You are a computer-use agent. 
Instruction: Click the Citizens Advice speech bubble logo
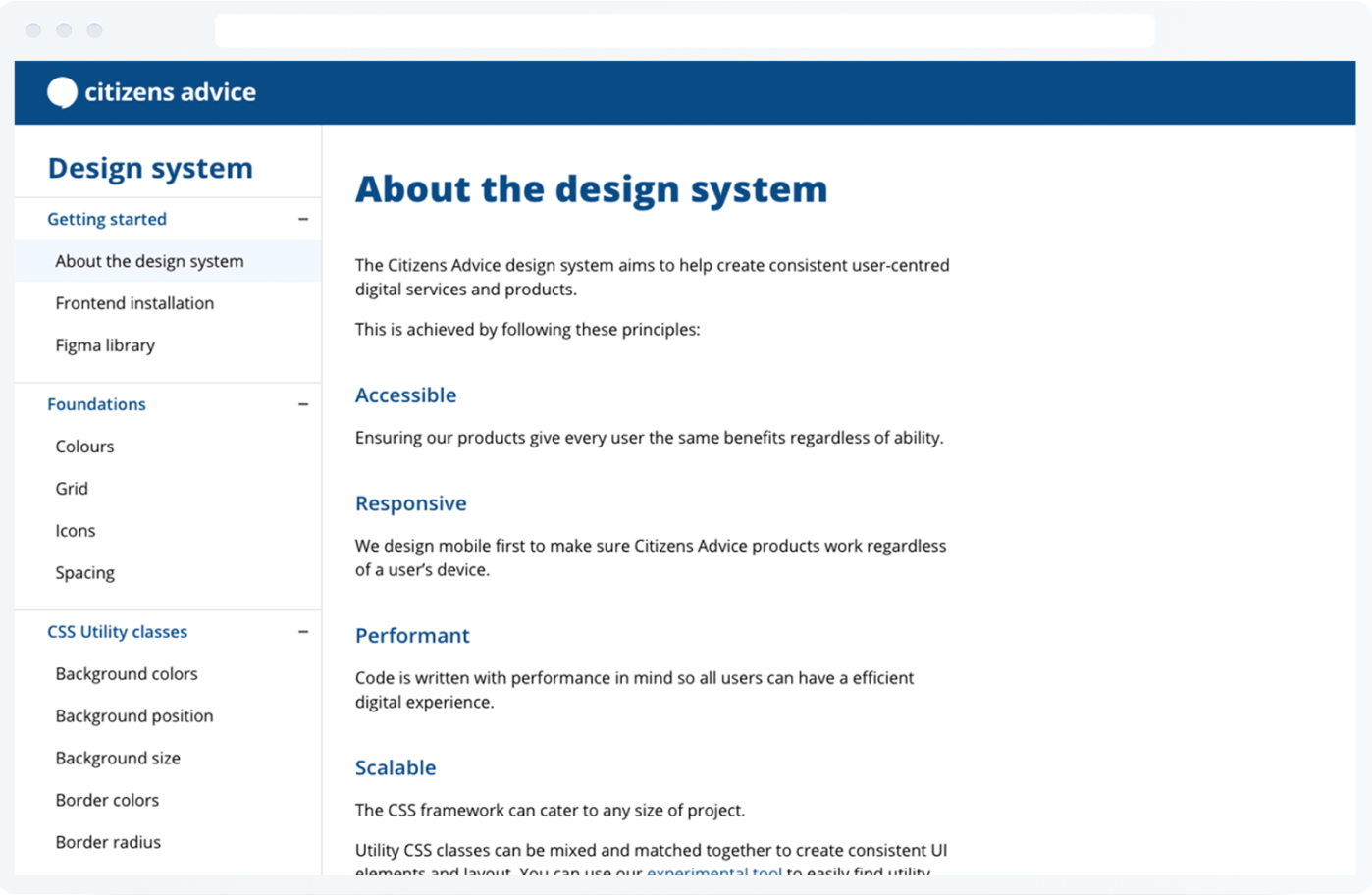click(62, 92)
